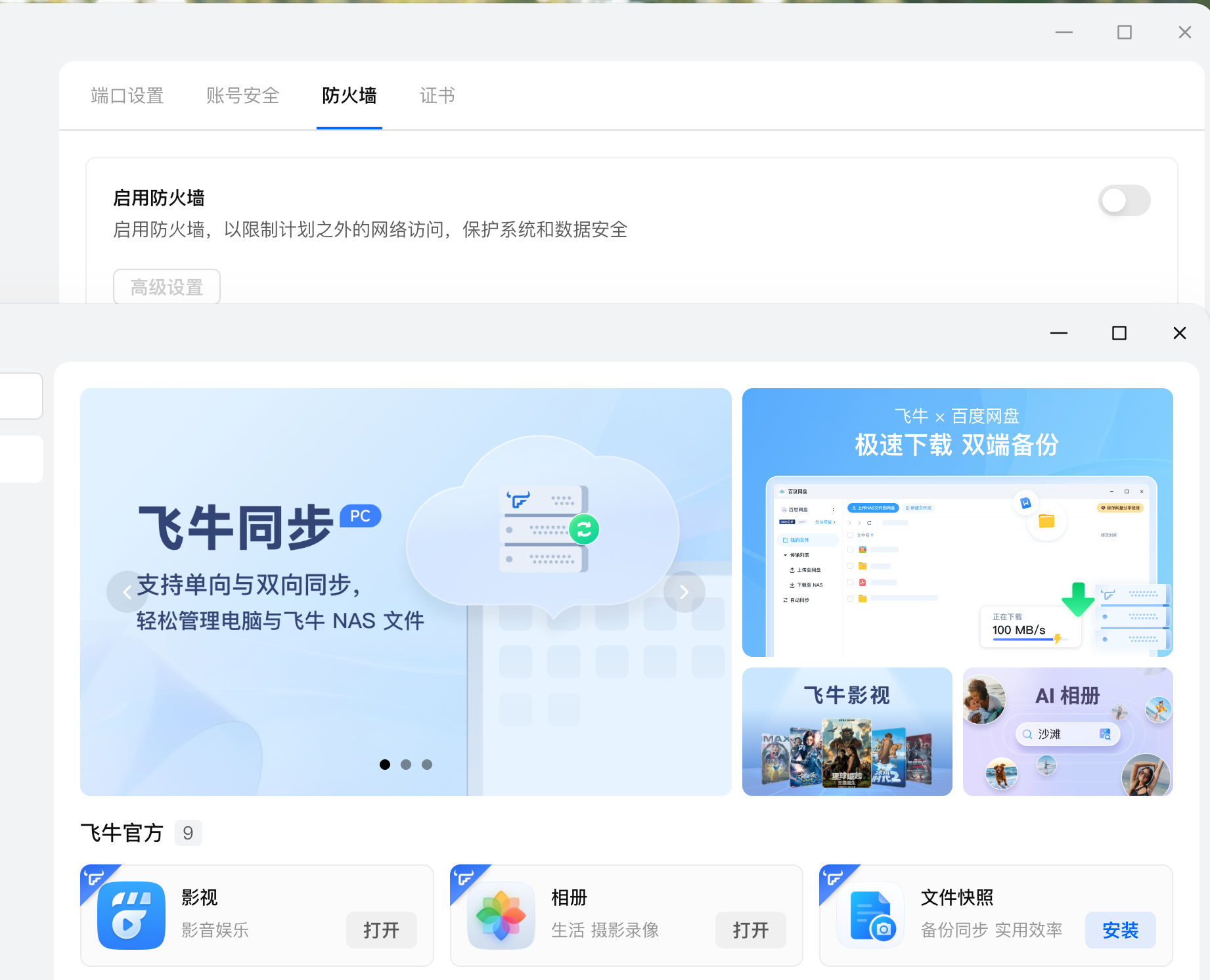Minimize the firewall settings window
Image resolution: width=1210 pixels, height=980 pixels.
tap(1064, 32)
